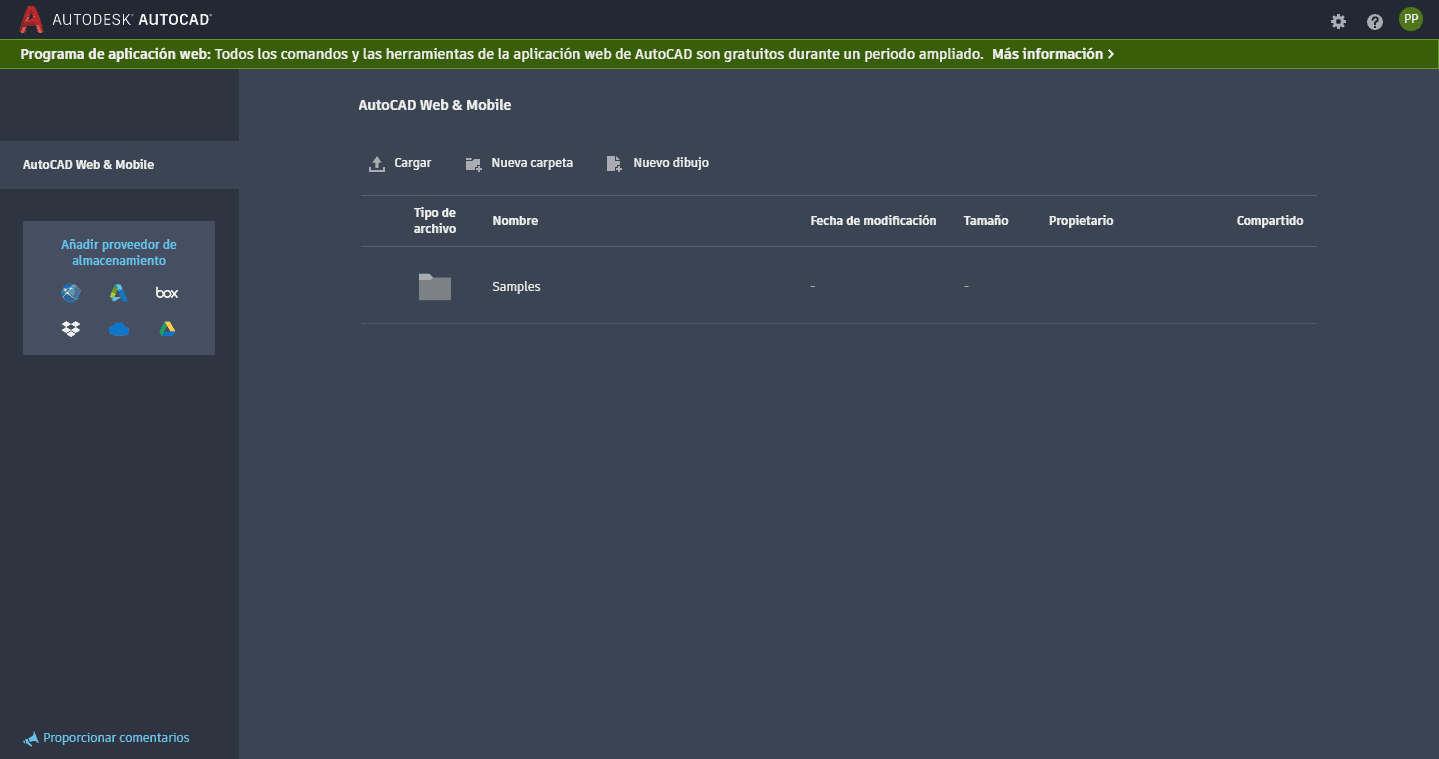This screenshot has height=759, width=1439.
Task: Add the Autodesk storage provider icon
Action: [119, 293]
